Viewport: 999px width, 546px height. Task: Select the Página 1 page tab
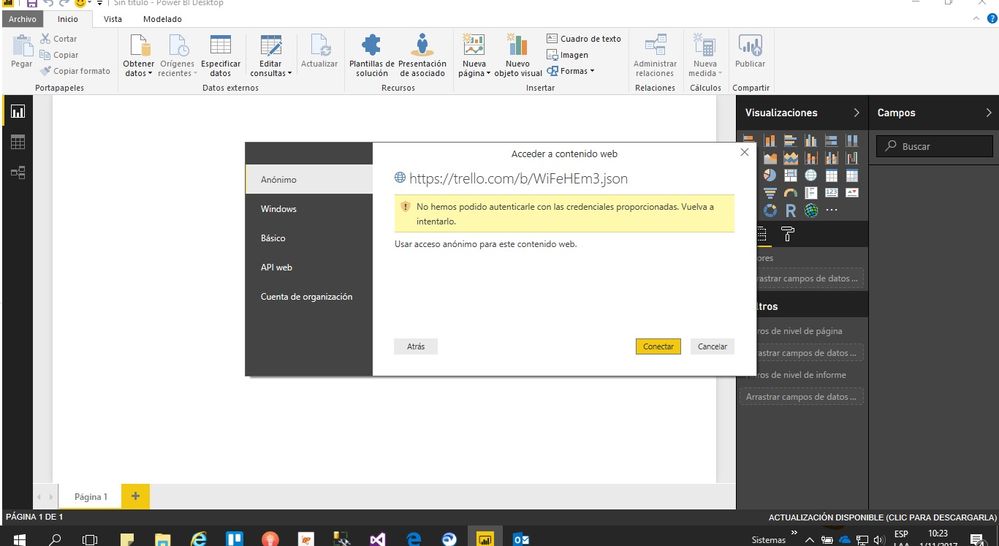click(x=90, y=497)
